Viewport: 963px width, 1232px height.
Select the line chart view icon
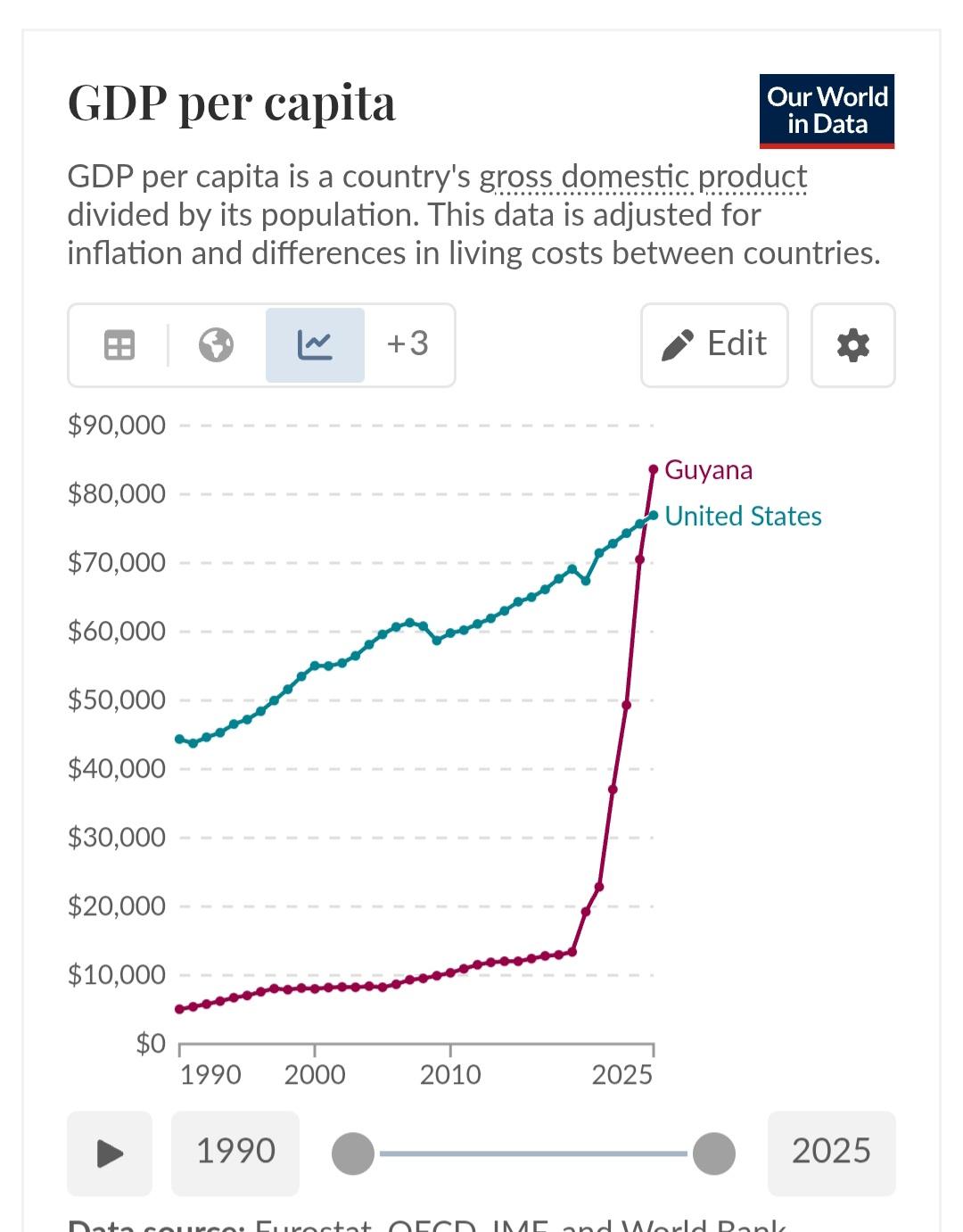[x=315, y=344]
